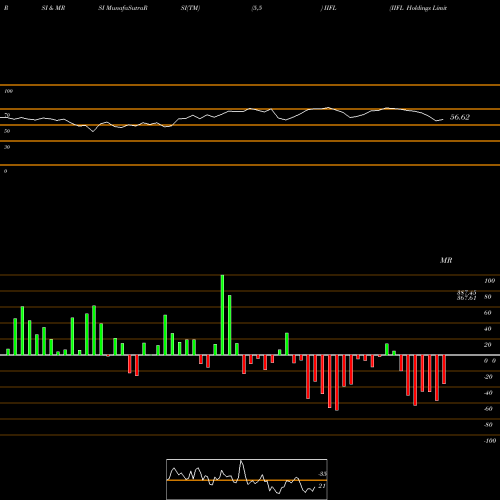The height and width of the screenshot is (500, 500).
Task: Click the 30 level label on RSI axis
Action: tap(7, 147)
